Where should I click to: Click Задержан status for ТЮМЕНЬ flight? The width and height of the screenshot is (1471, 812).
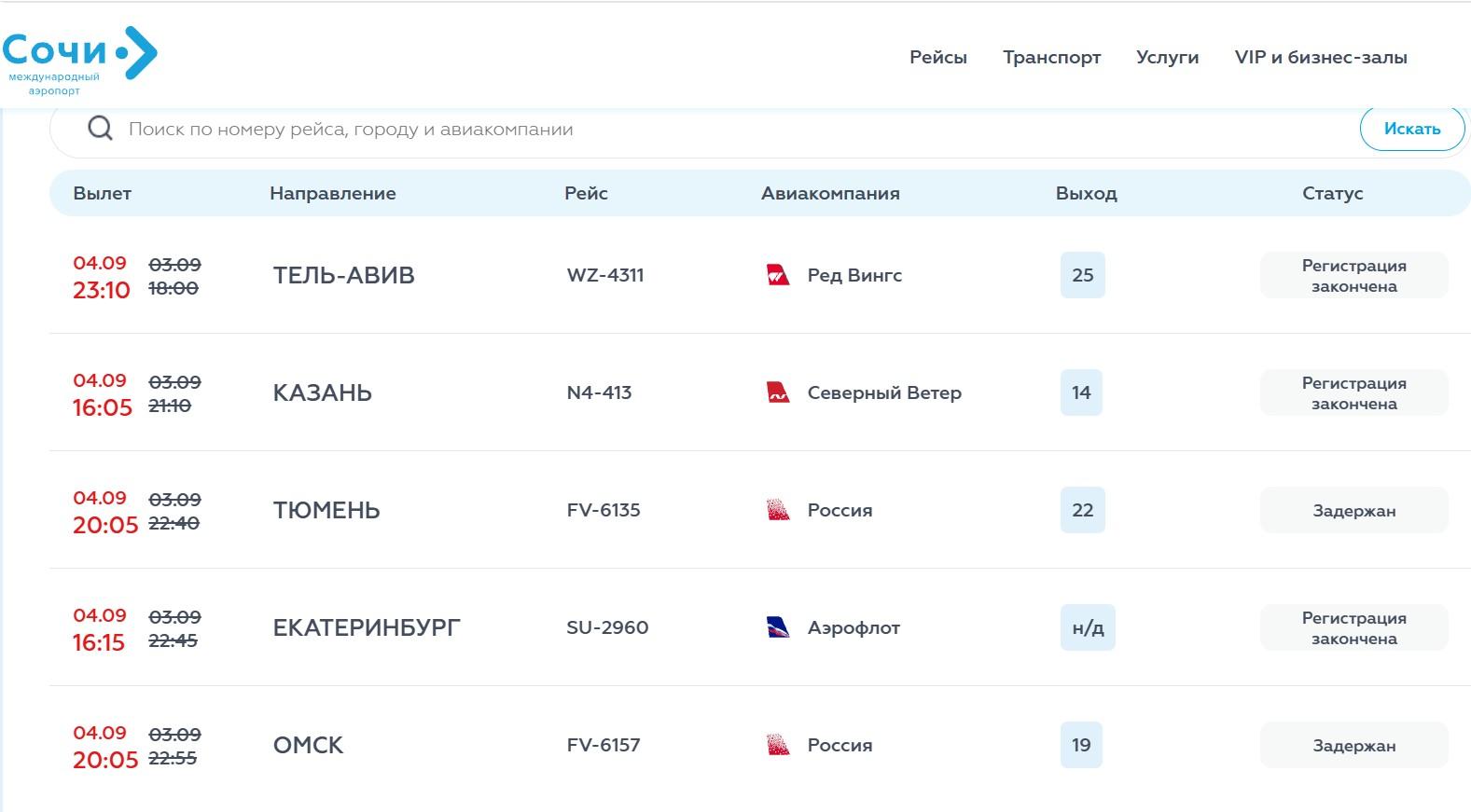coord(1354,510)
